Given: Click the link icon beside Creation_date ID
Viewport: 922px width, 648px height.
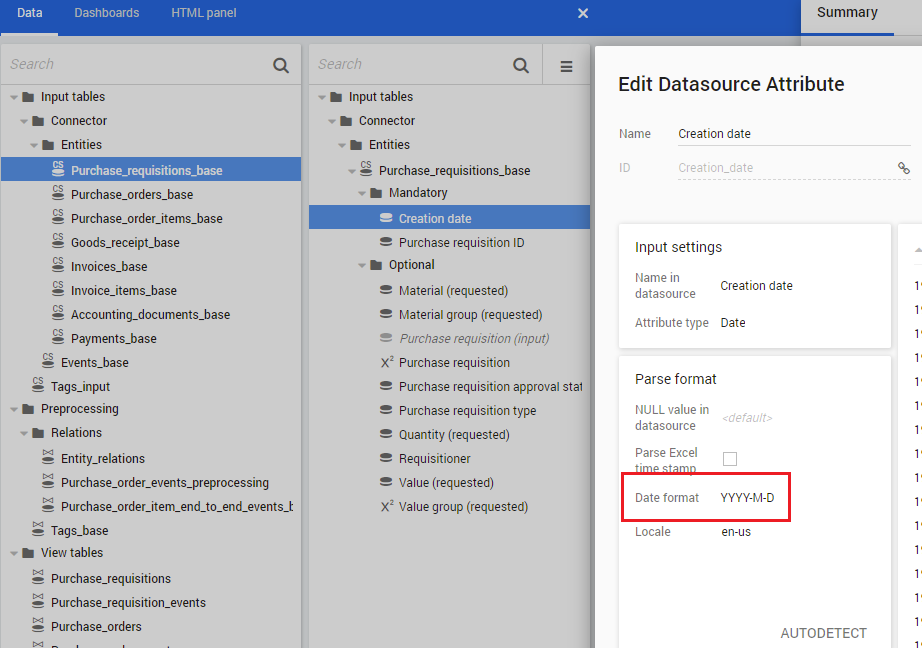Looking at the screenshot, I should click(x=903, y=168).
